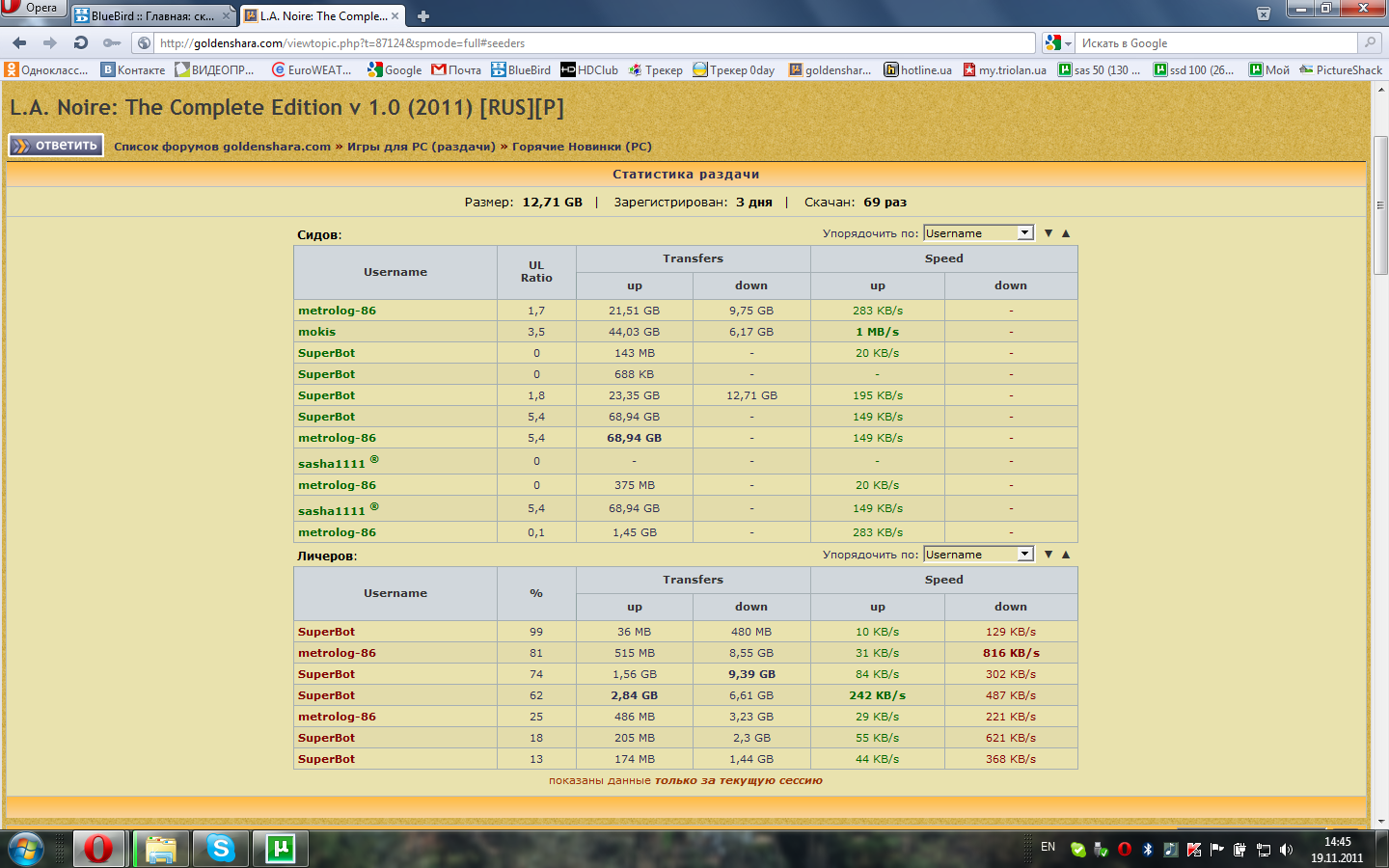Viewport: 1389px width, 868px height.
Task: Open the my.triolan.ua bookmark
Action: [x=1005, y=69]
